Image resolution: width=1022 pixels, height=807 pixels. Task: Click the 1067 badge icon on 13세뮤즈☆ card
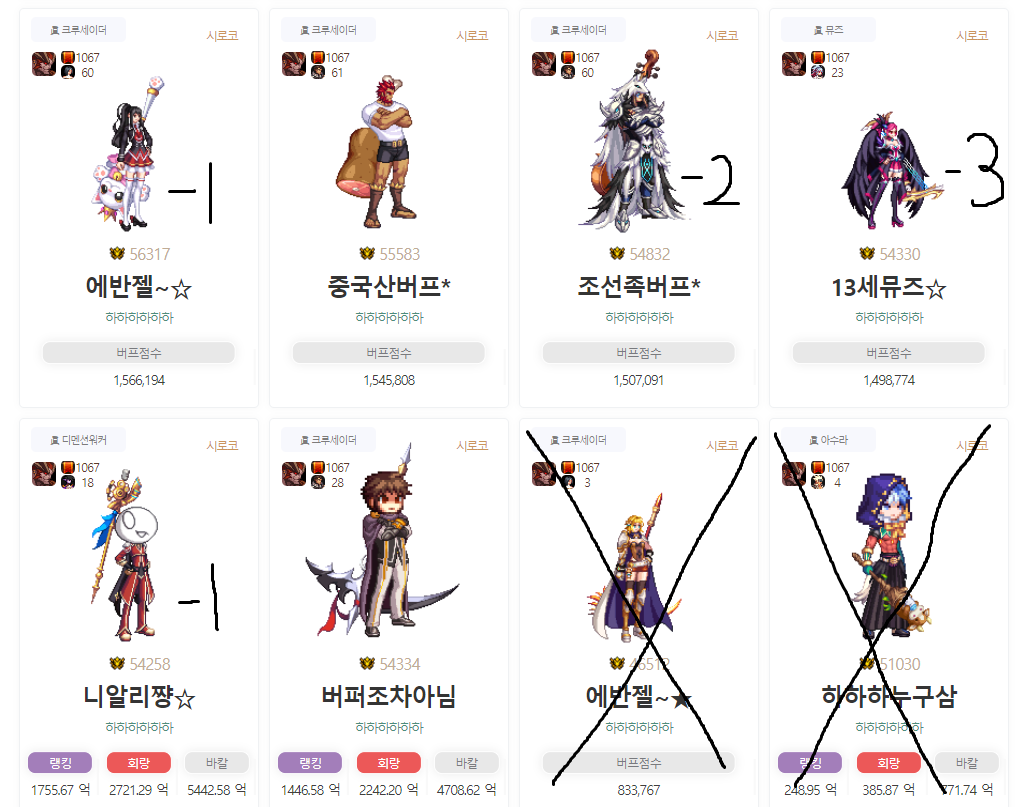[x=818, y=57]
